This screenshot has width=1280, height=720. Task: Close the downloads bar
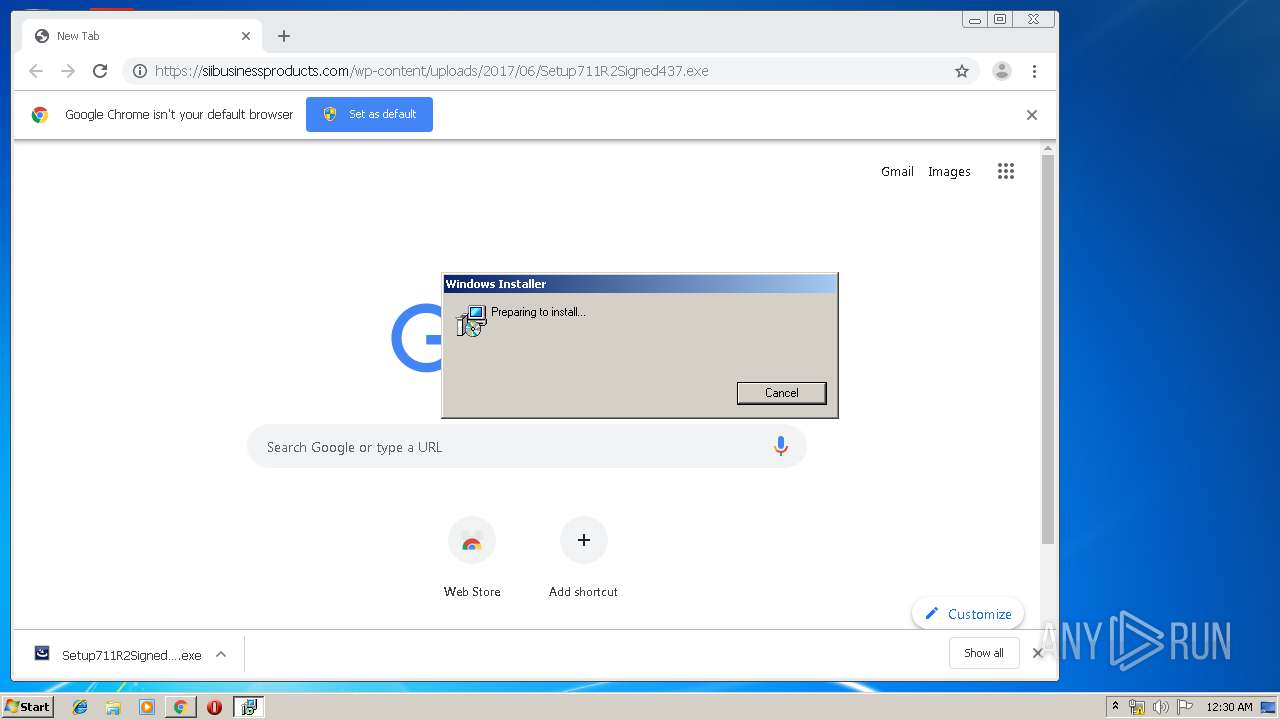pos(1037,653)
